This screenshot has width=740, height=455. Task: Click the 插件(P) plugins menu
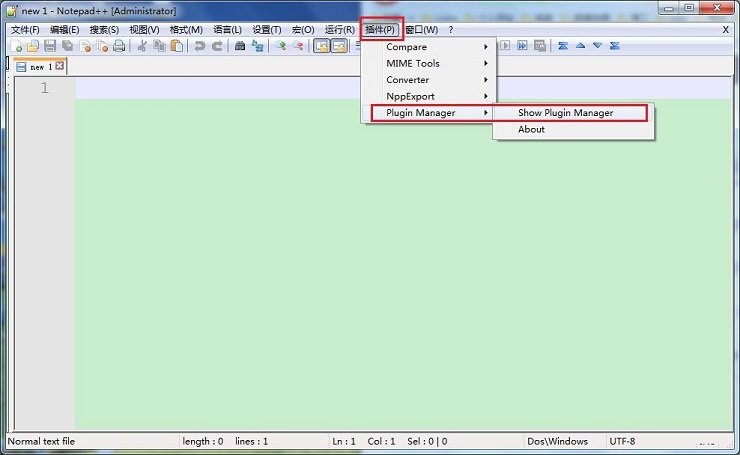(380, 30)
